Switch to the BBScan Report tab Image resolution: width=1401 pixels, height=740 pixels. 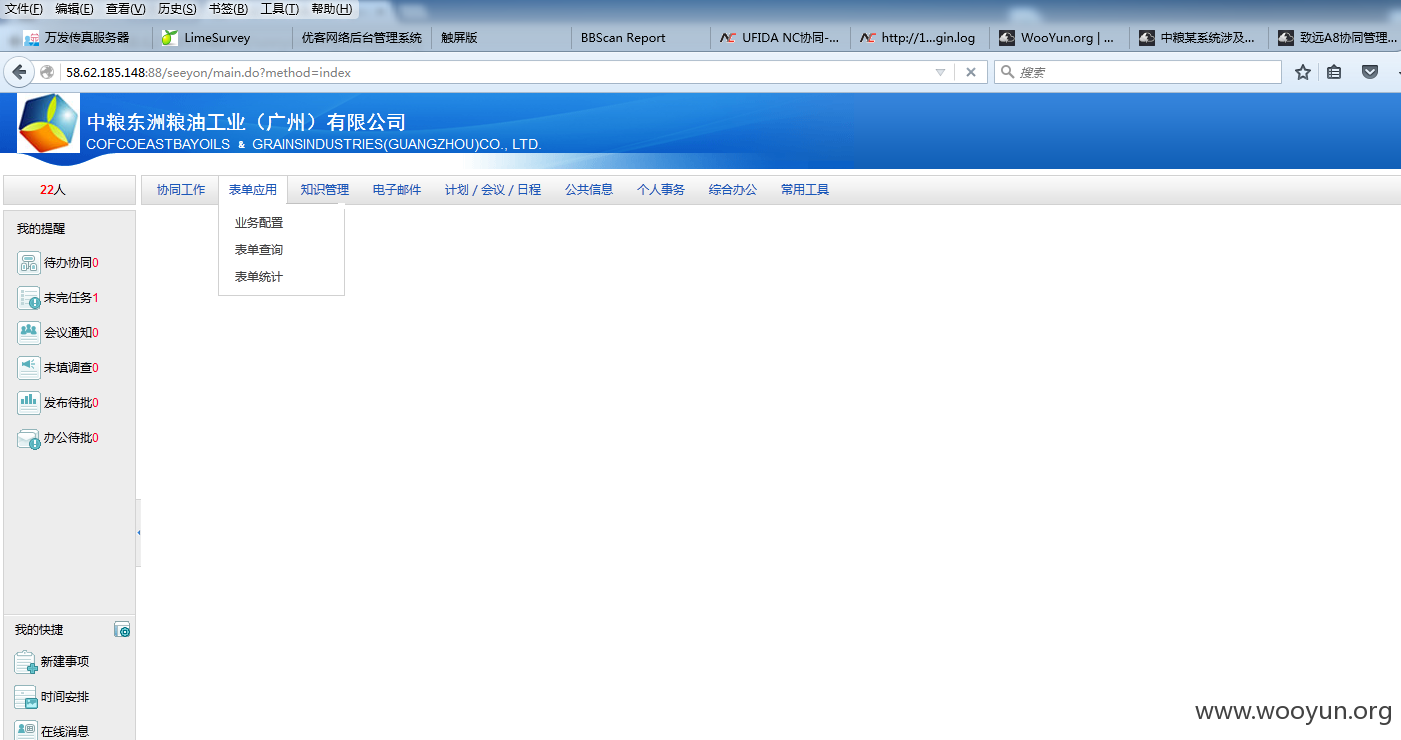641,38
